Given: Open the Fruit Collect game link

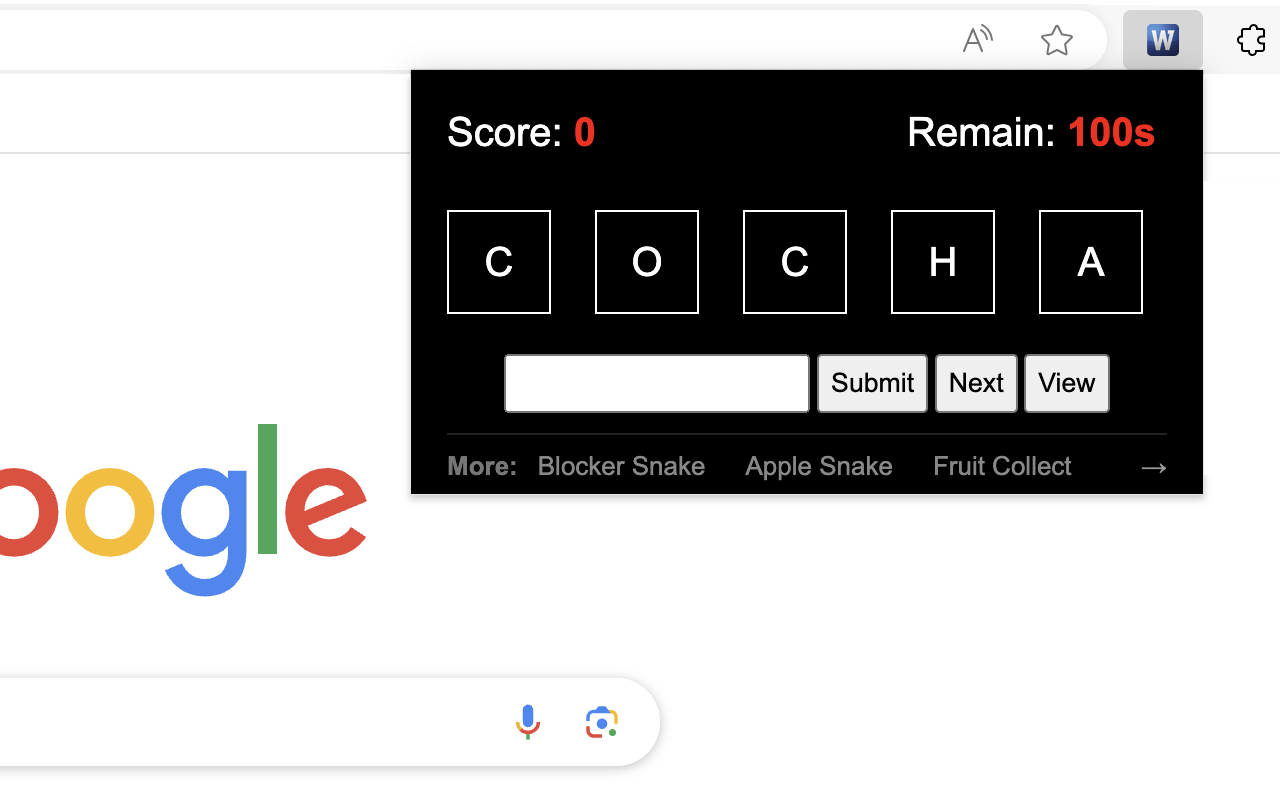Looking at the screenshot, I should [1002, 466].
